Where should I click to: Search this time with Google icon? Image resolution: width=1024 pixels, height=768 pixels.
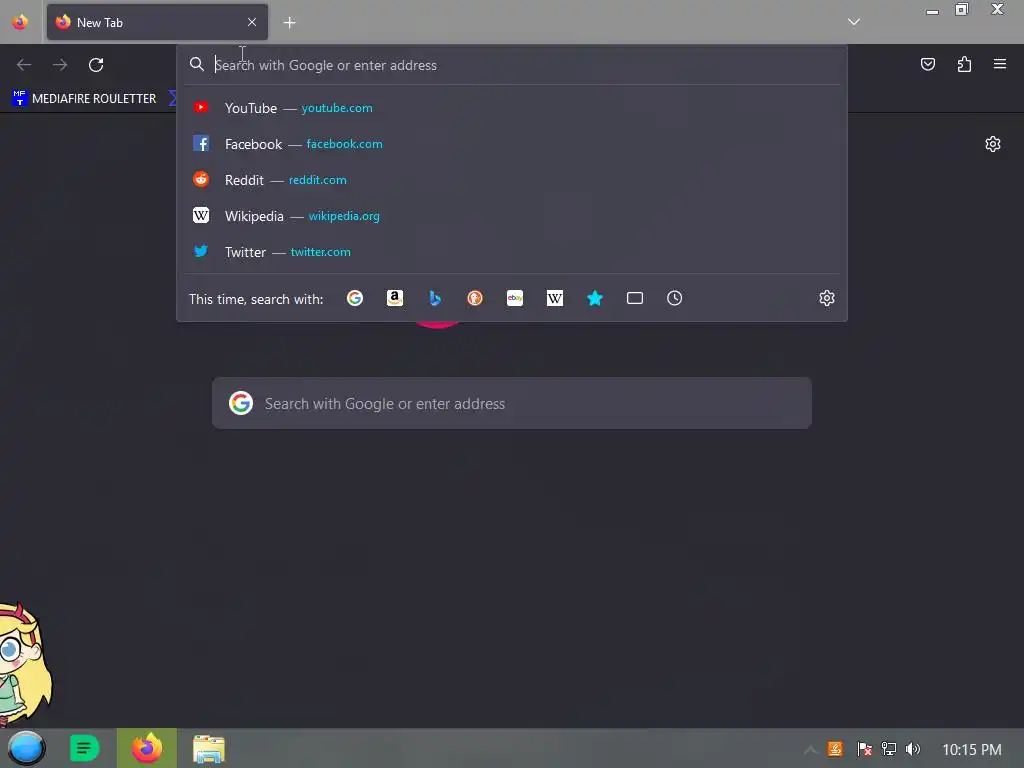(355, 298)
